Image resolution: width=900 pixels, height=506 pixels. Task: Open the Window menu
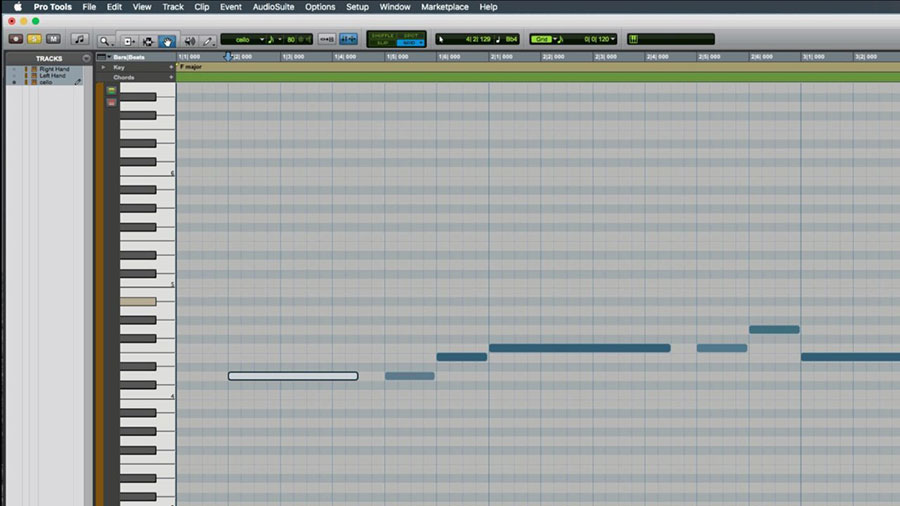pos(395,7)
